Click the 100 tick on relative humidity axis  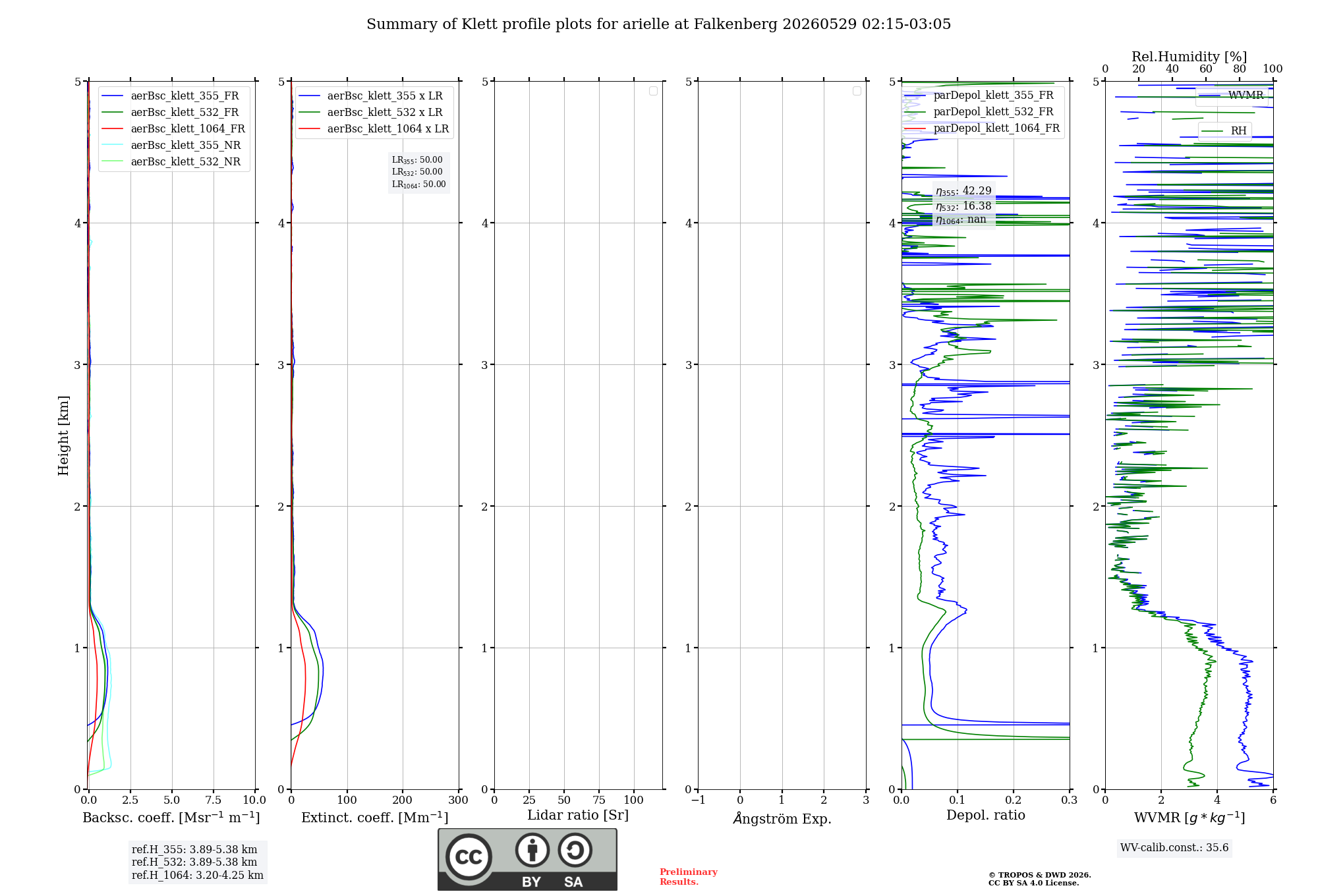(x=1273, y=69)
